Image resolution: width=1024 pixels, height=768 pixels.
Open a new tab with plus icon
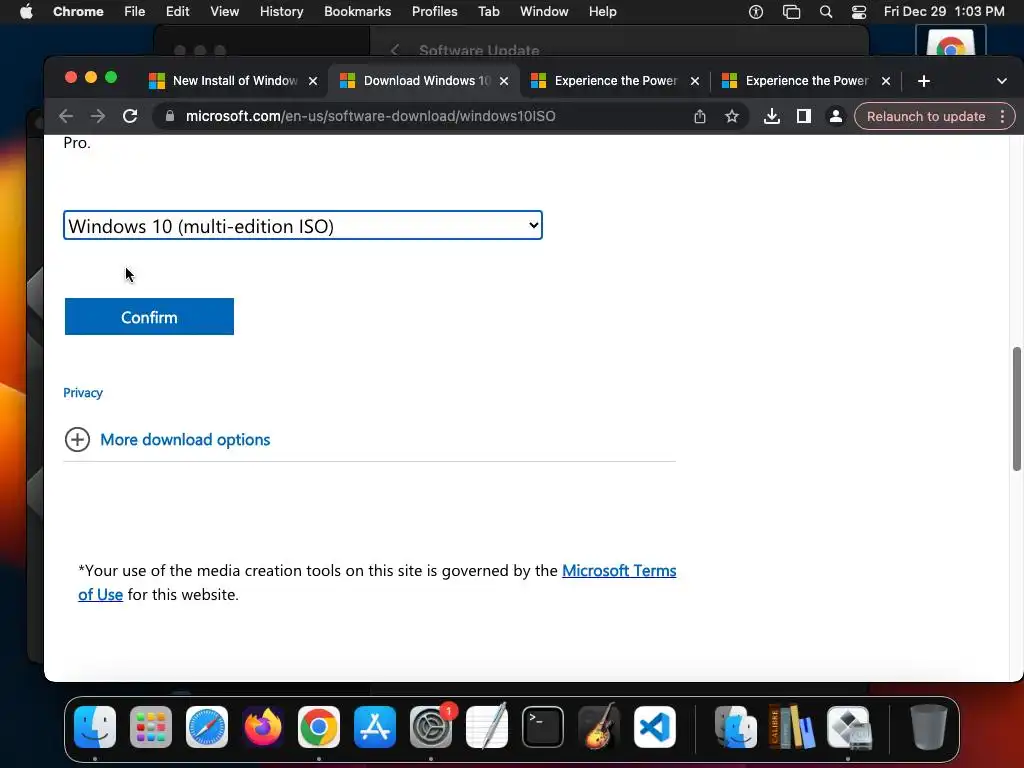tap(923, 81)
